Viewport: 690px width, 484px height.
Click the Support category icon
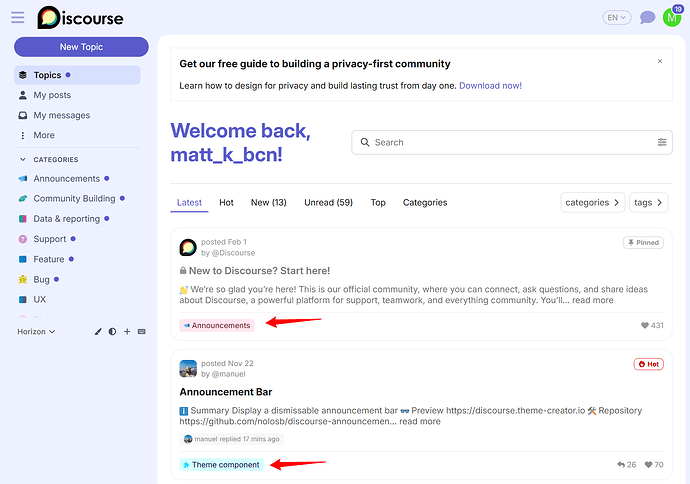tap(23, 239)
